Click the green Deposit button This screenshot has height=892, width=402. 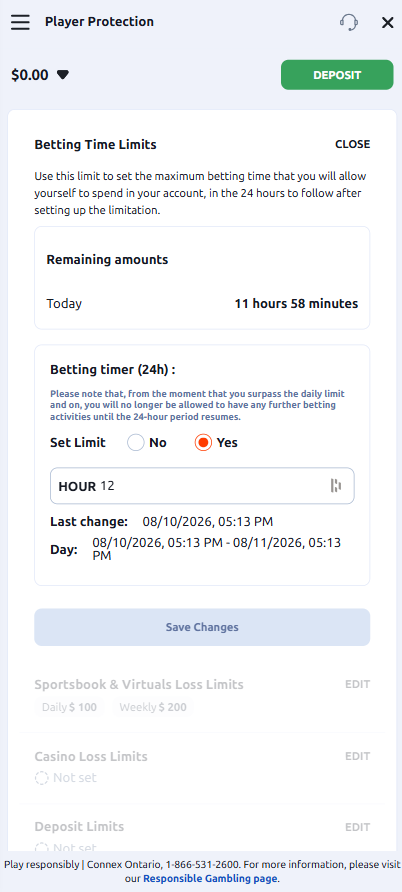(337, 75)
